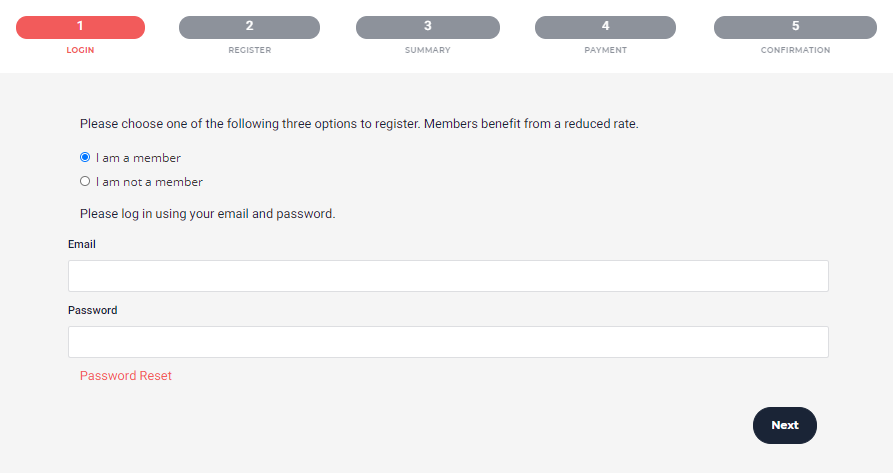
Task: Open the Password Reset link
Action: click(125, 376)
